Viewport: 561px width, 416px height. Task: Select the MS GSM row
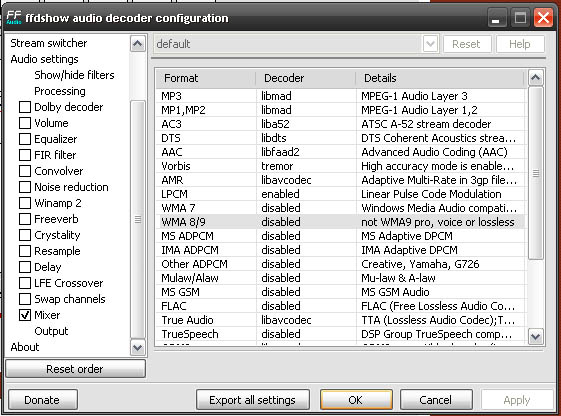coord(341,292)
